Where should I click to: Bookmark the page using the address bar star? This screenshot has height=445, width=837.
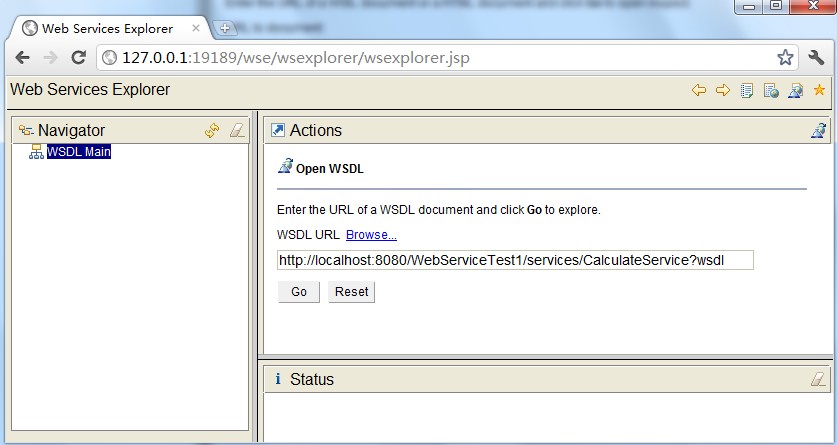[785, 57]
